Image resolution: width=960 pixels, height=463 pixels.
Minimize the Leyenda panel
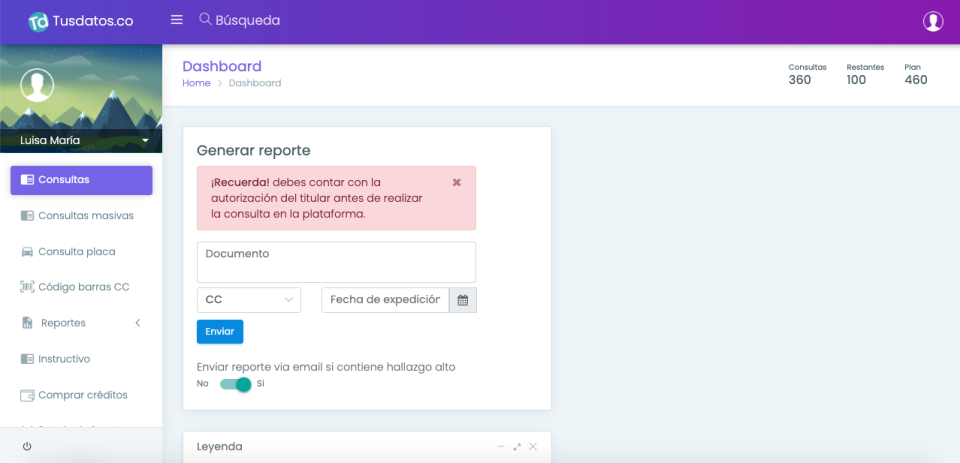(501, 446)
